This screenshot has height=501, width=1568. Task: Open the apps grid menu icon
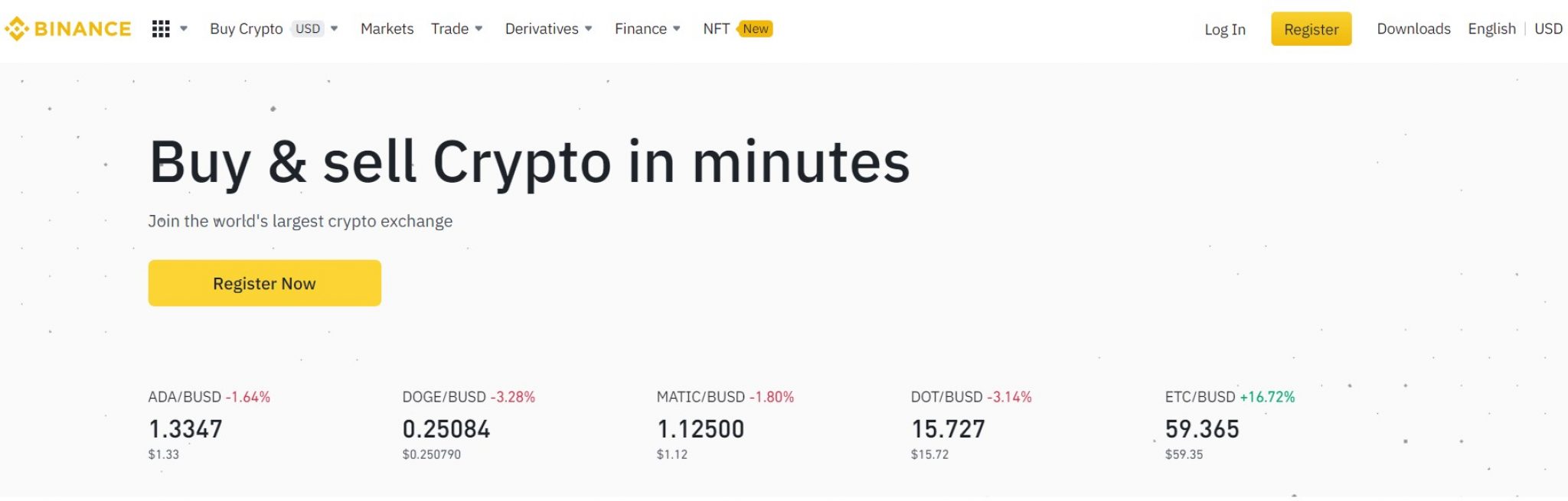click(x=161, y=29)
